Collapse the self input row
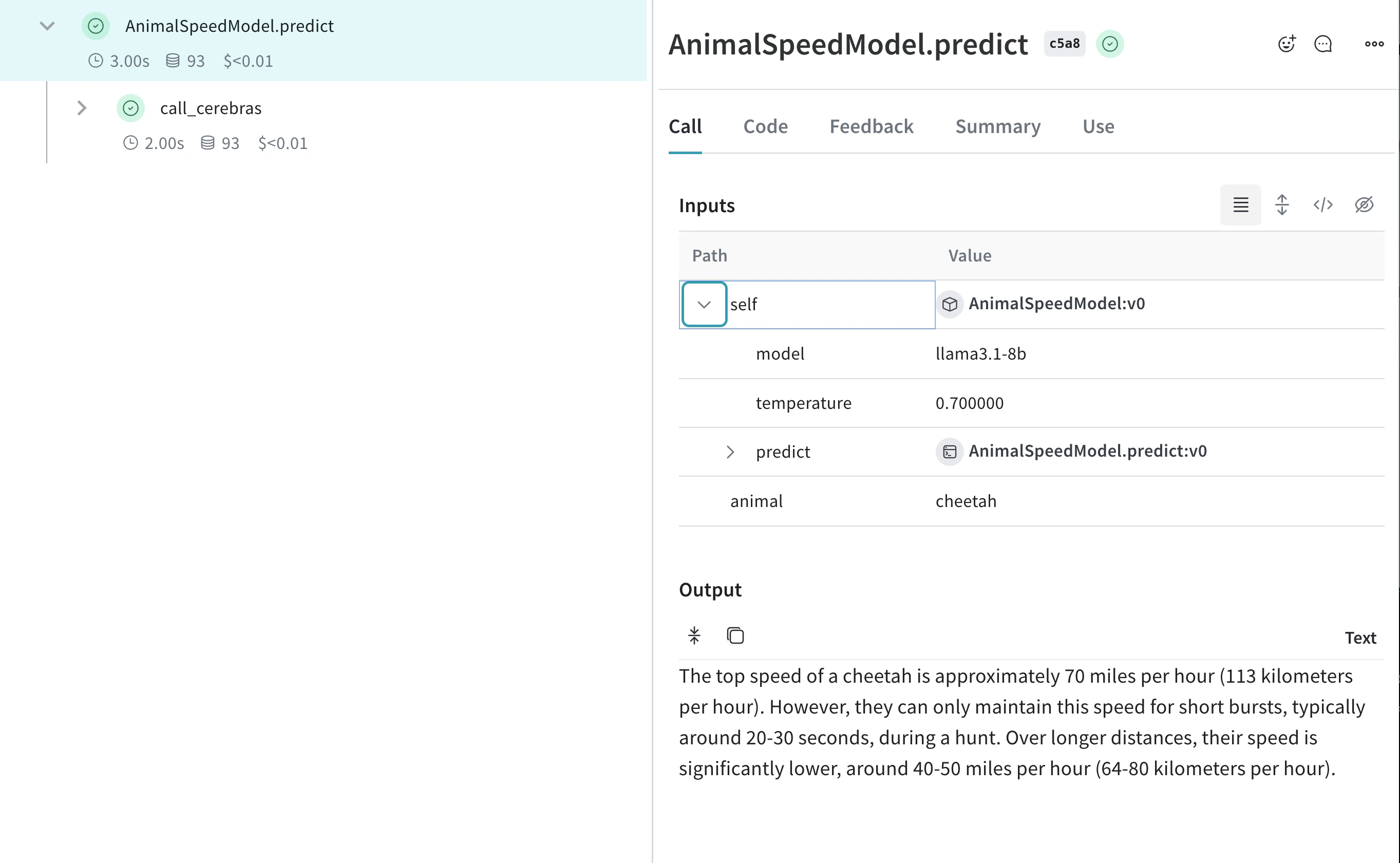Image resolution: width=1400 pixels, height=863 pixels. point(704,305)
